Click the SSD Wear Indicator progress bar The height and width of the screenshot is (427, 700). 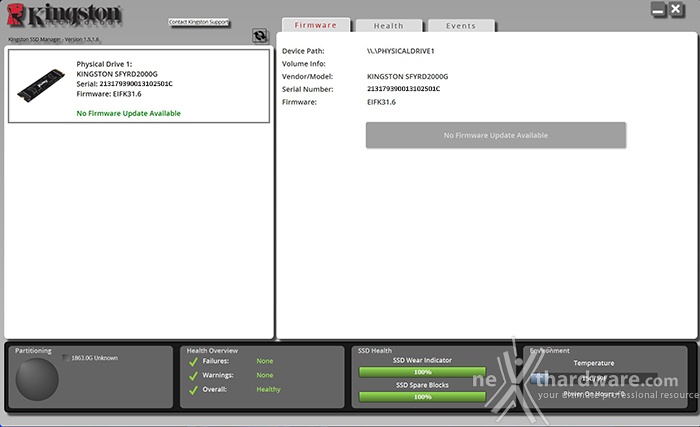point(422,372)
